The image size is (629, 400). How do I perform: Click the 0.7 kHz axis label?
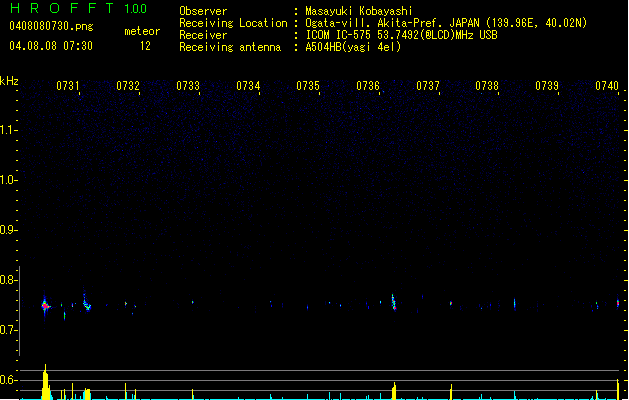pos(8,330)
